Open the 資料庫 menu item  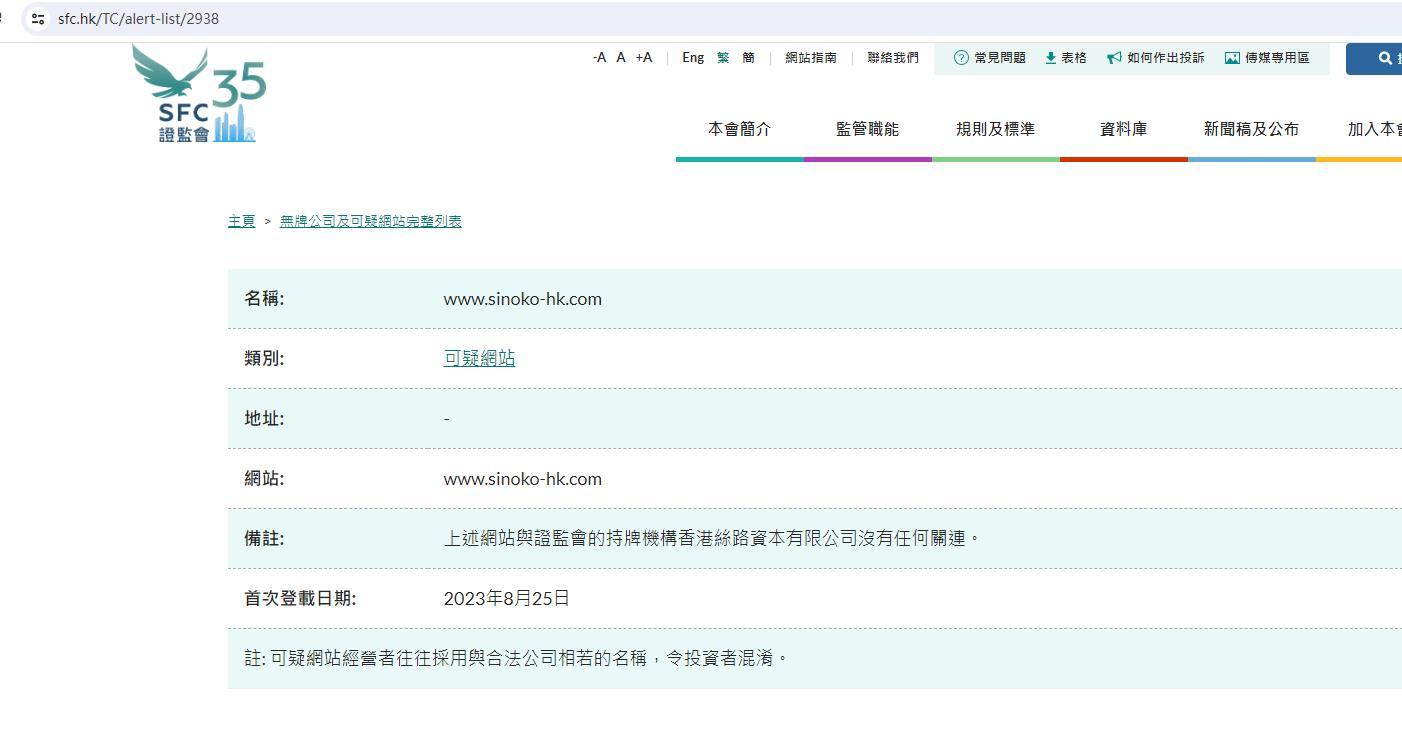pyautogui.click(x=1123, y=129)
